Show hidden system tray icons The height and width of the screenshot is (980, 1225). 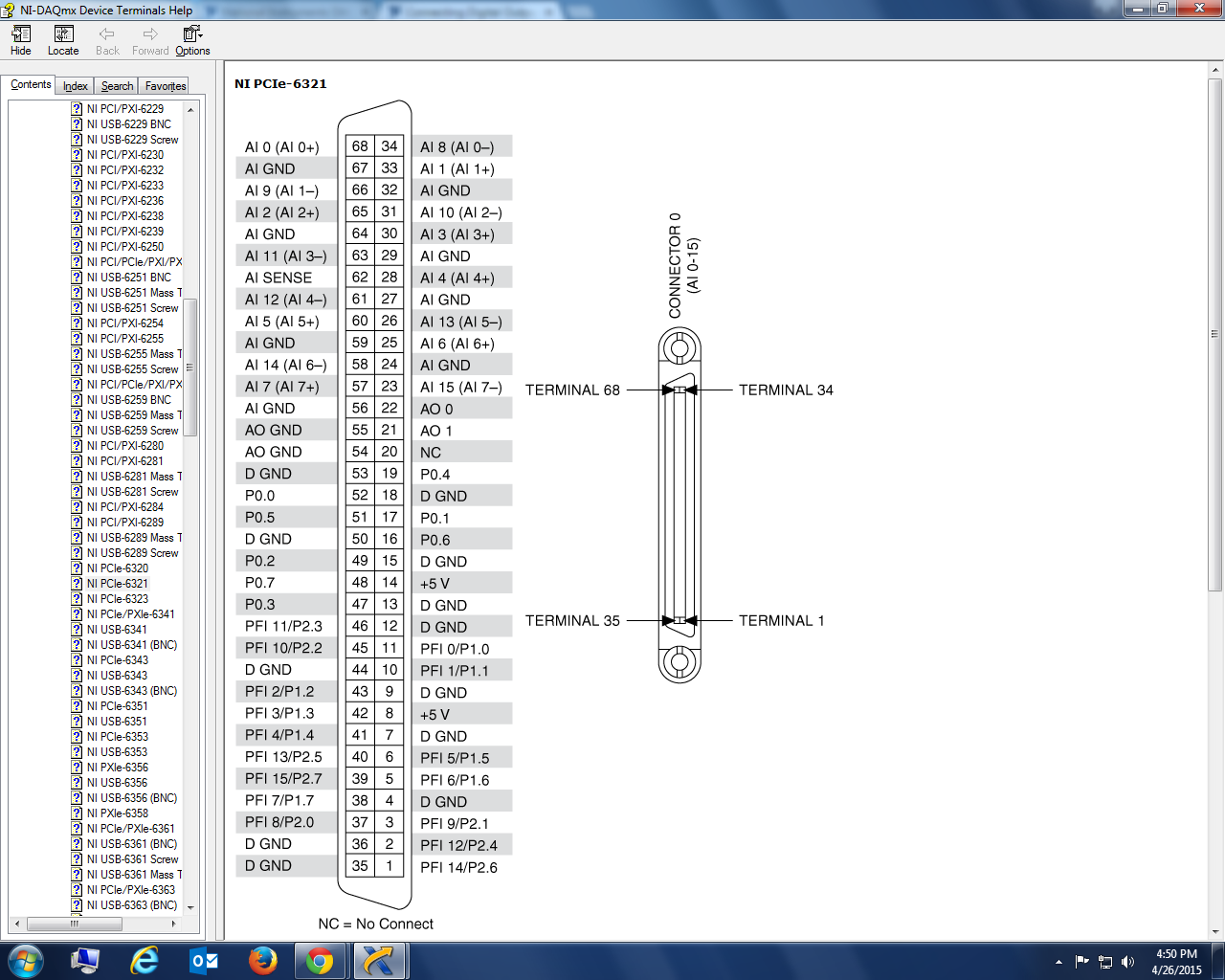(1058, 962)
